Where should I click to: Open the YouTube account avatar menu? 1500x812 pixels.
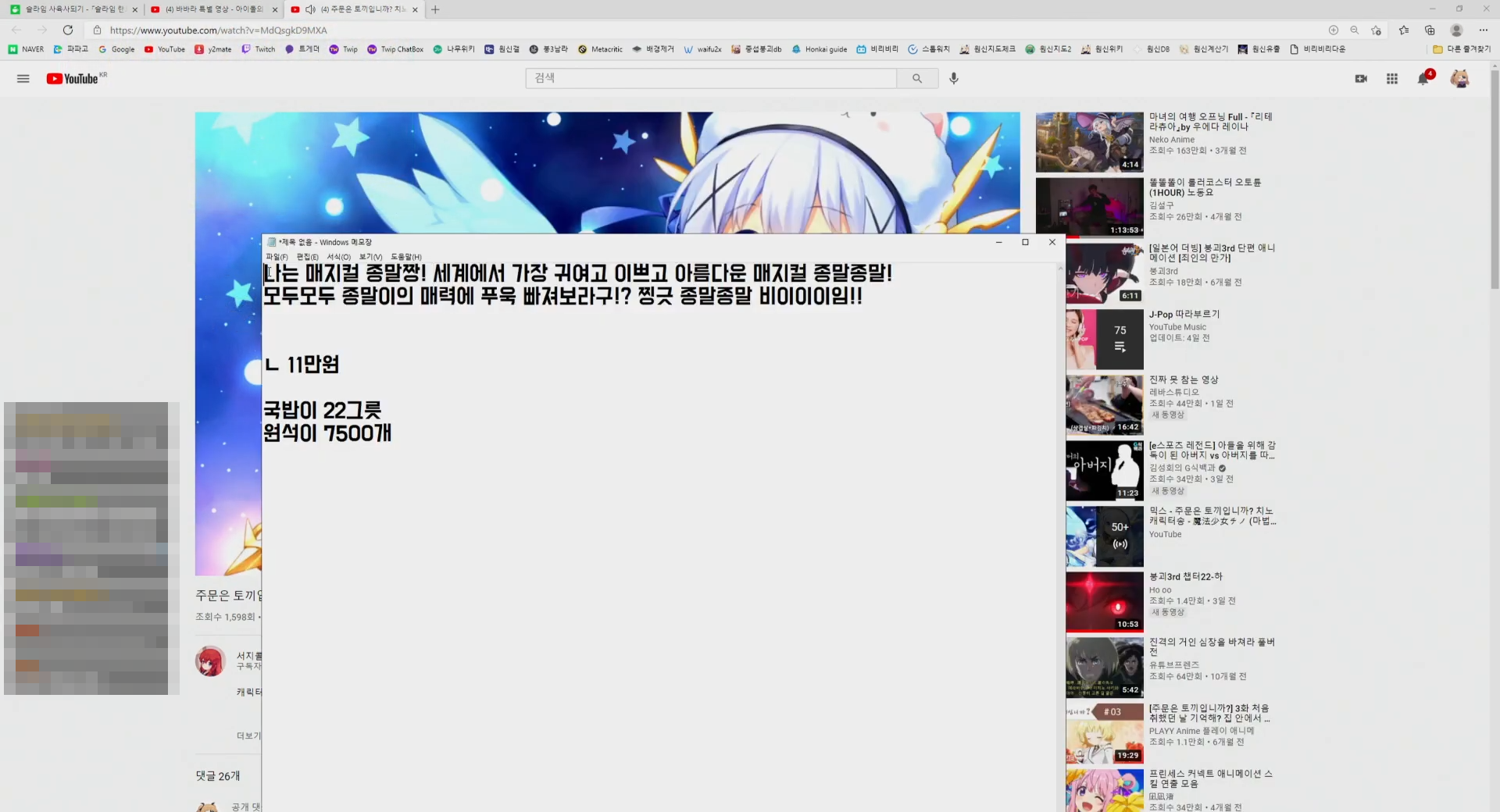1459,78
